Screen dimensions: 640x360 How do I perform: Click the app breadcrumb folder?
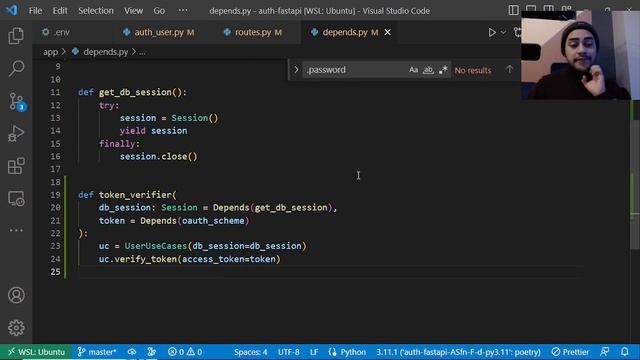pos(50,52)
